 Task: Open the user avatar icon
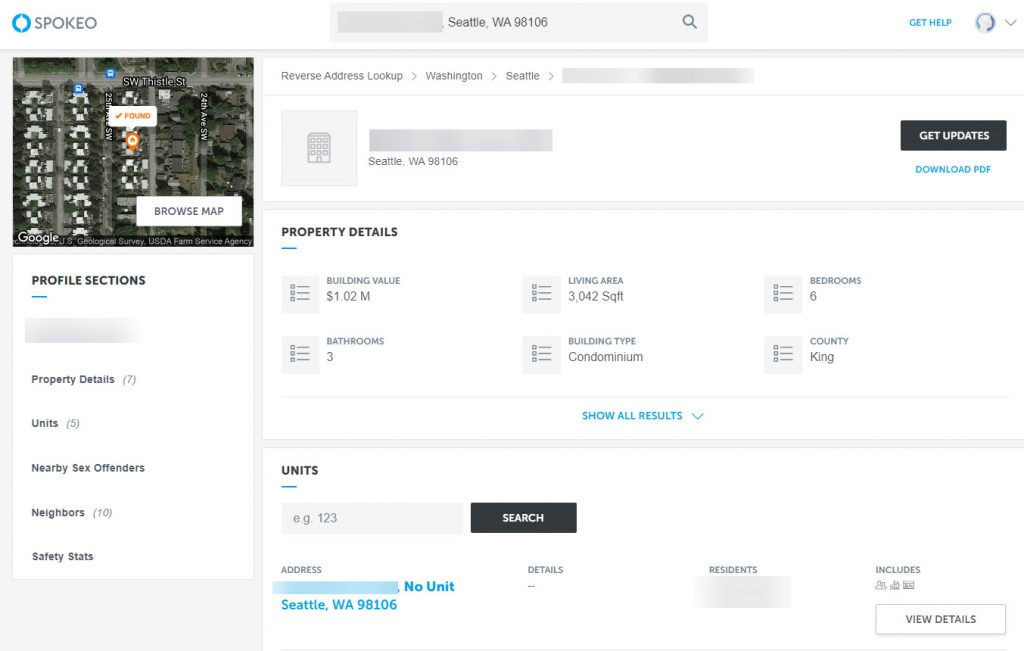tap(985, 22)
